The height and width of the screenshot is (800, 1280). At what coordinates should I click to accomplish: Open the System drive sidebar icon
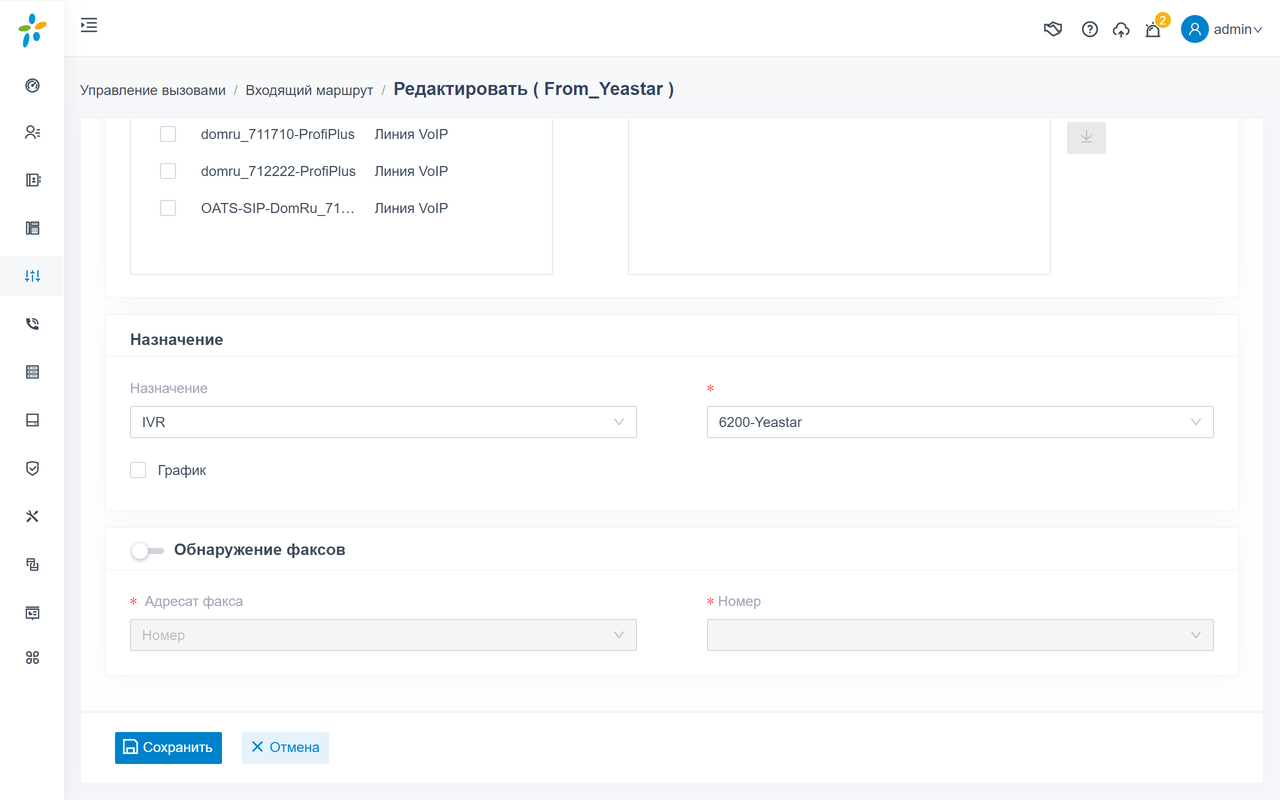pyautogui.click(x=32, y=420)
